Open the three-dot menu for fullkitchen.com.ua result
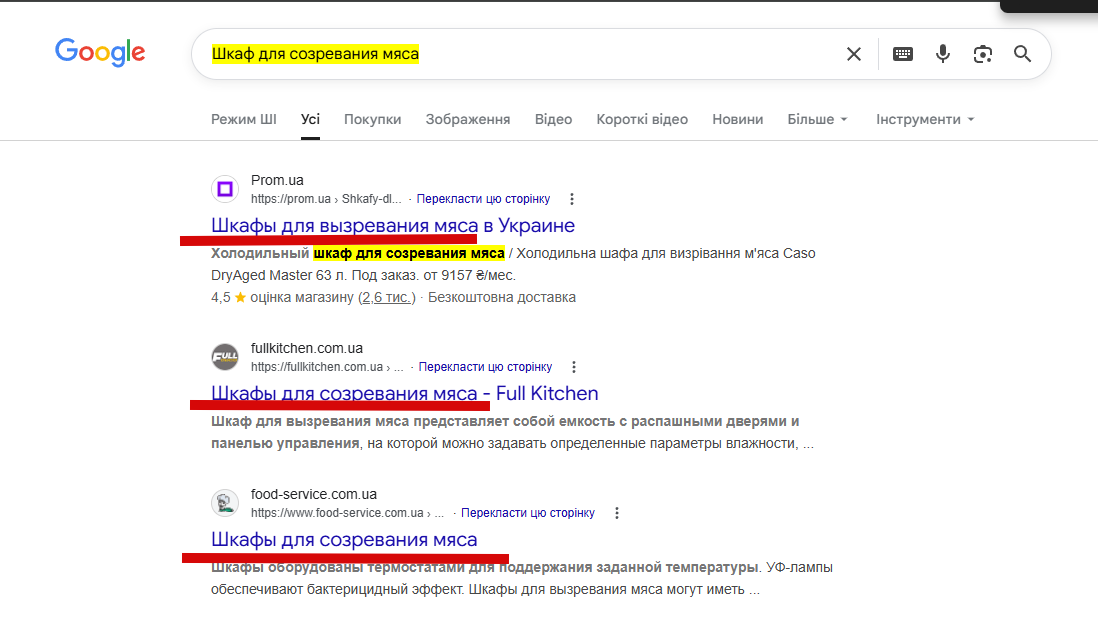Image resolution: width=1098 pixels, height=626 pixels. point(574,367)
